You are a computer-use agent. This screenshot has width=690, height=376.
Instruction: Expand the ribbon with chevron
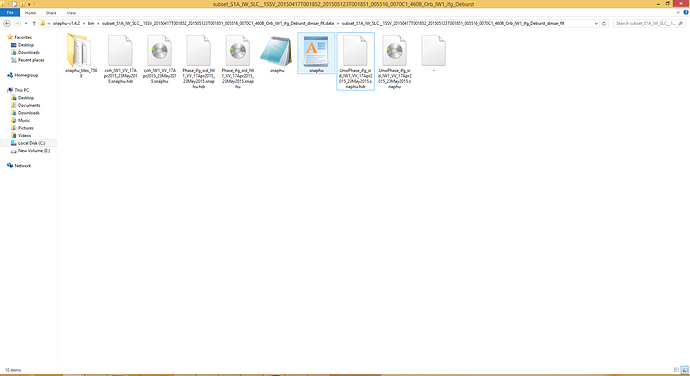(678, 13)
